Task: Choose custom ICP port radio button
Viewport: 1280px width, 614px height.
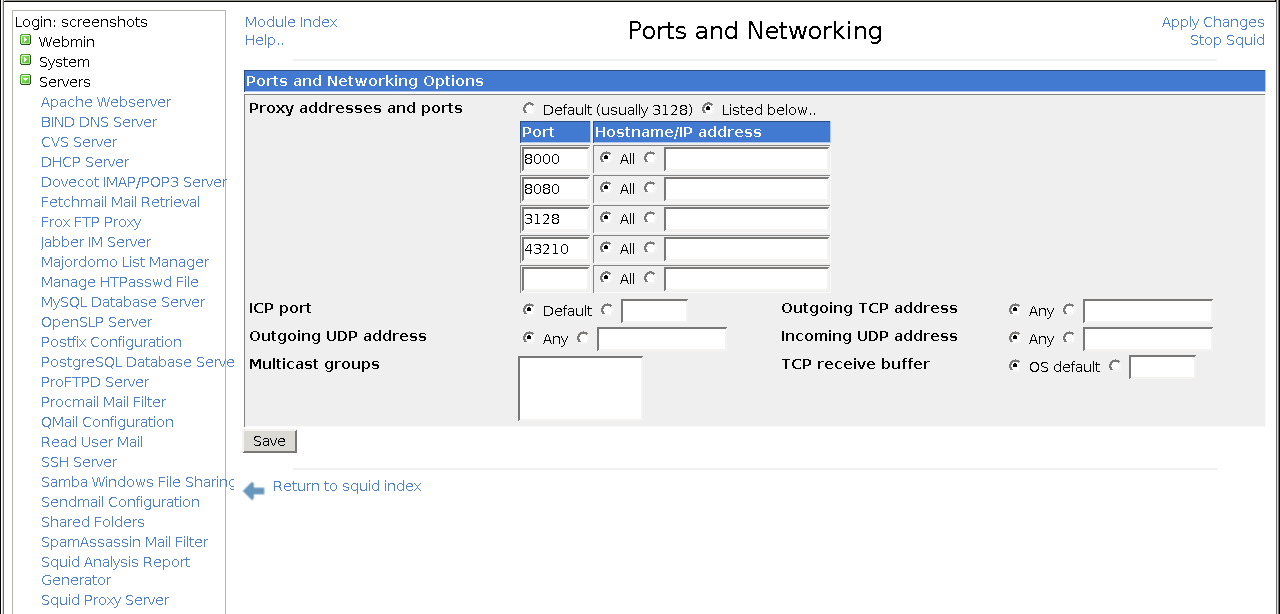Action: pyautogui.click(x=607, y=310)
